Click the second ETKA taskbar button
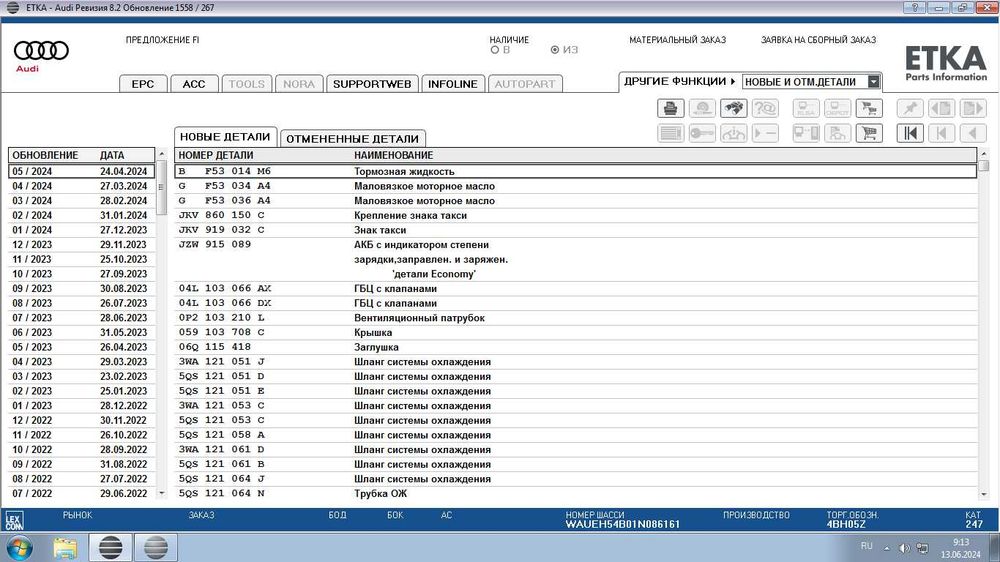Viewport: 1000px width, 562px height. pyautogui.click(x=156, y=548)
